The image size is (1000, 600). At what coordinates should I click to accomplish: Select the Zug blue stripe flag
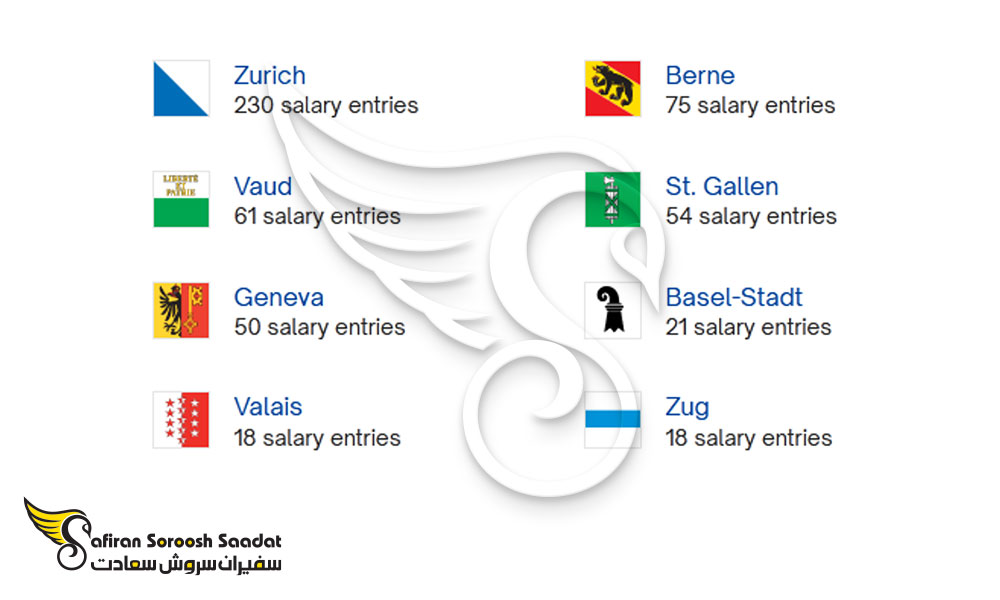pyautogui.click(x=613, y=420)
